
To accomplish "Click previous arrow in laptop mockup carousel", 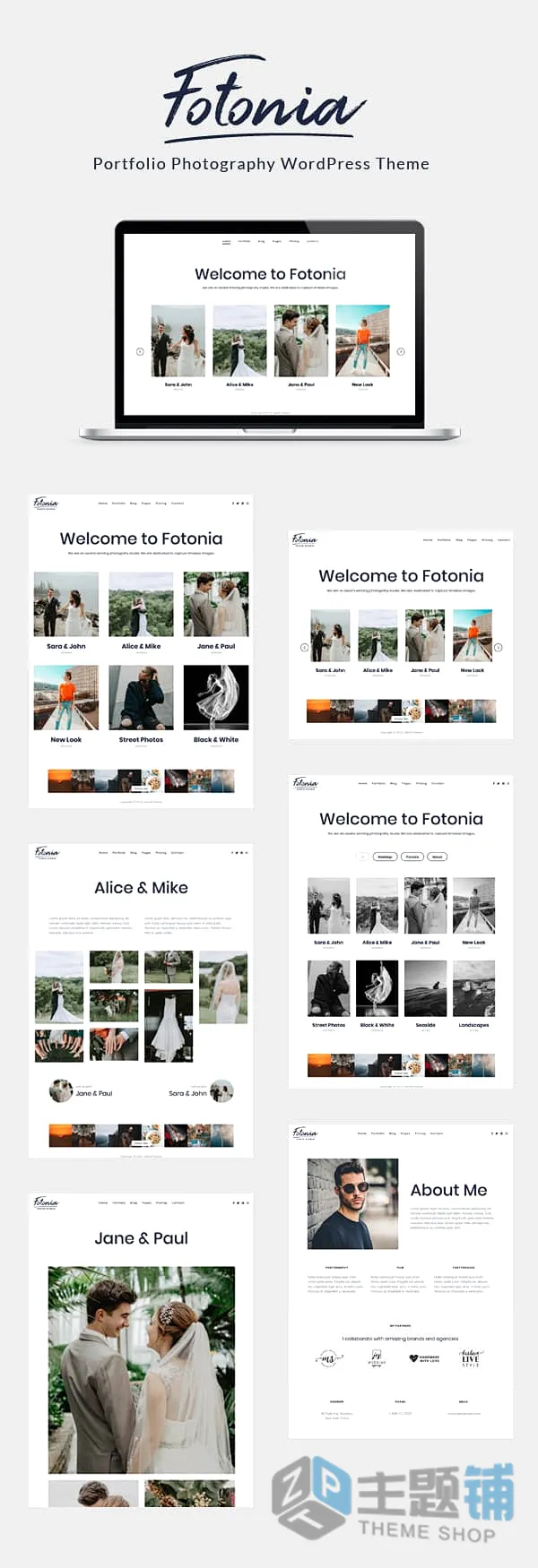I will [x=140, y=351].
